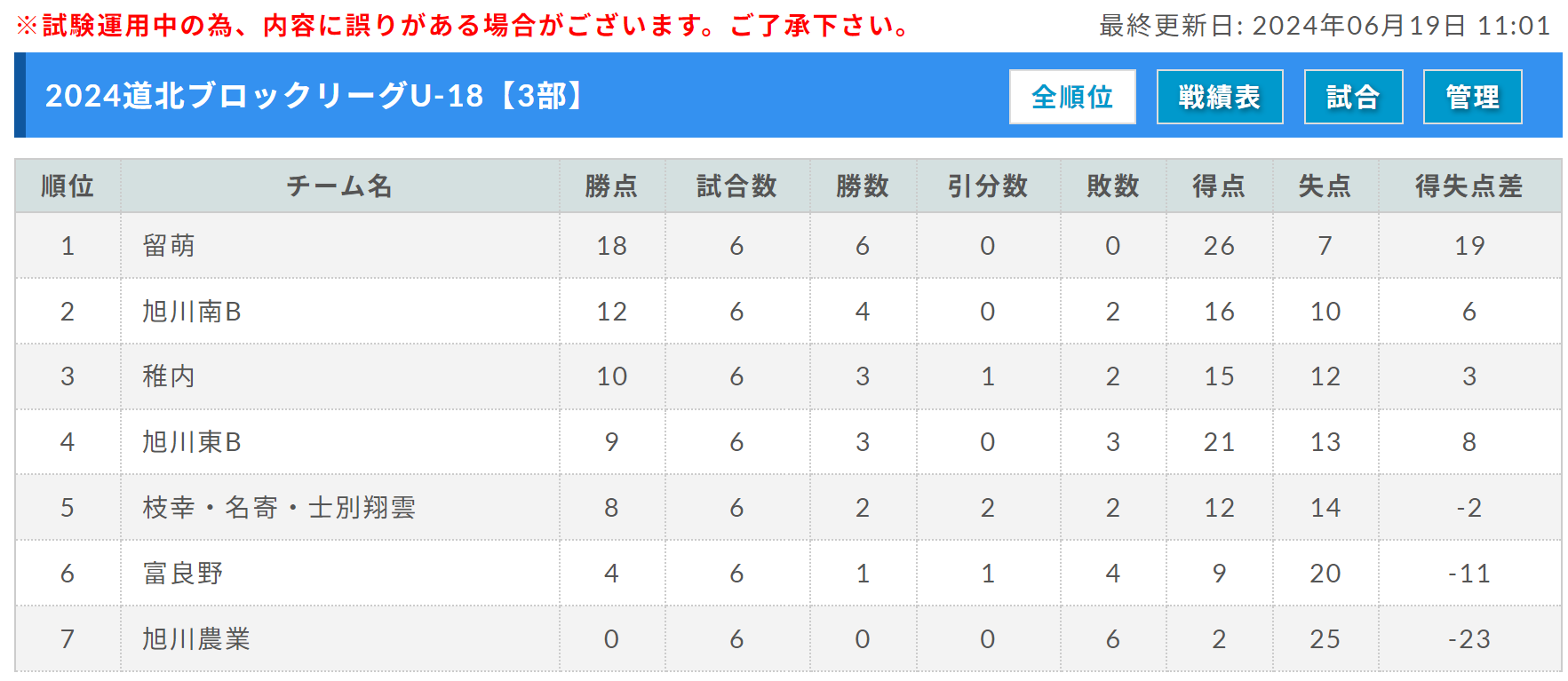This screenshot has width=1568, height=681.
Task: Click the league title 2024道北ブロックリーグU-18【3部】
Action: point(316,96)
